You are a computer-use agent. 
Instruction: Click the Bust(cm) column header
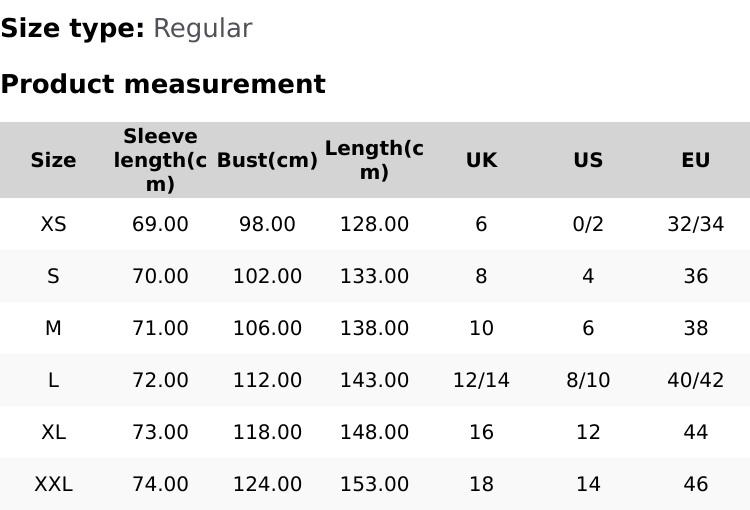pyautogui.click(x=267, y=160)
